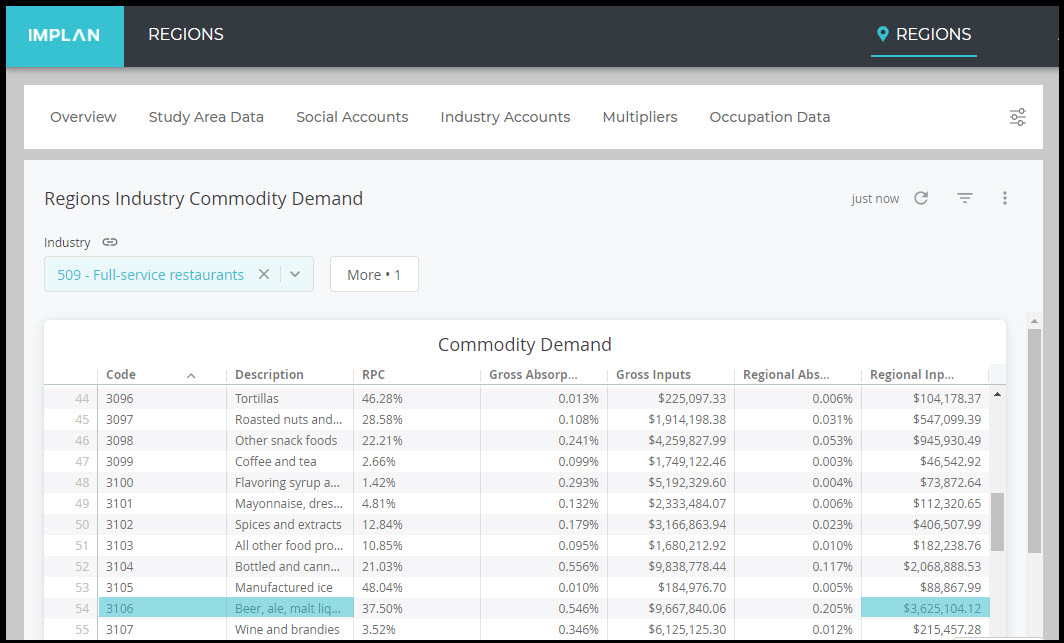Select the Spices and extracts cell
This screenshot has width=1064, height=643.
[x=290, y=524]
